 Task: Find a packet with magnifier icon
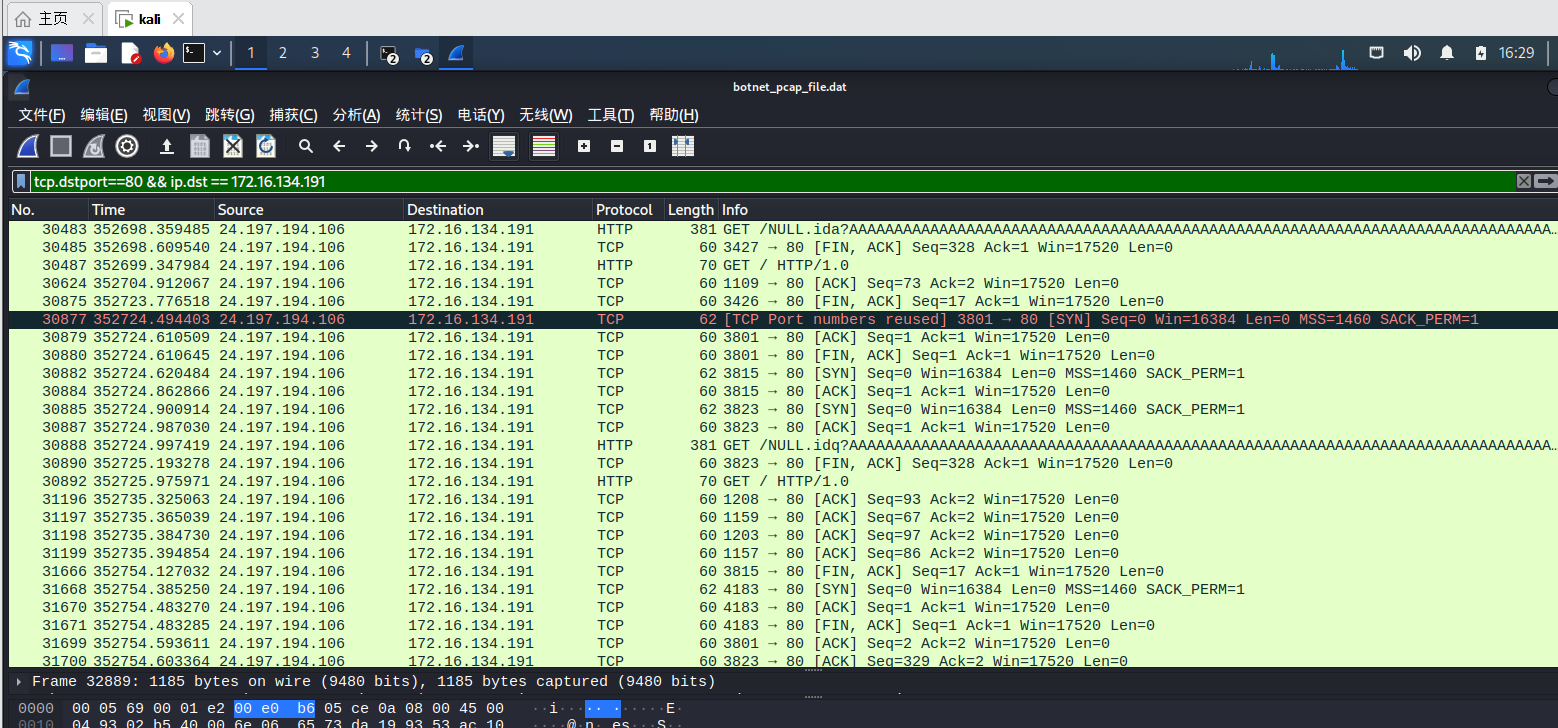306,146
